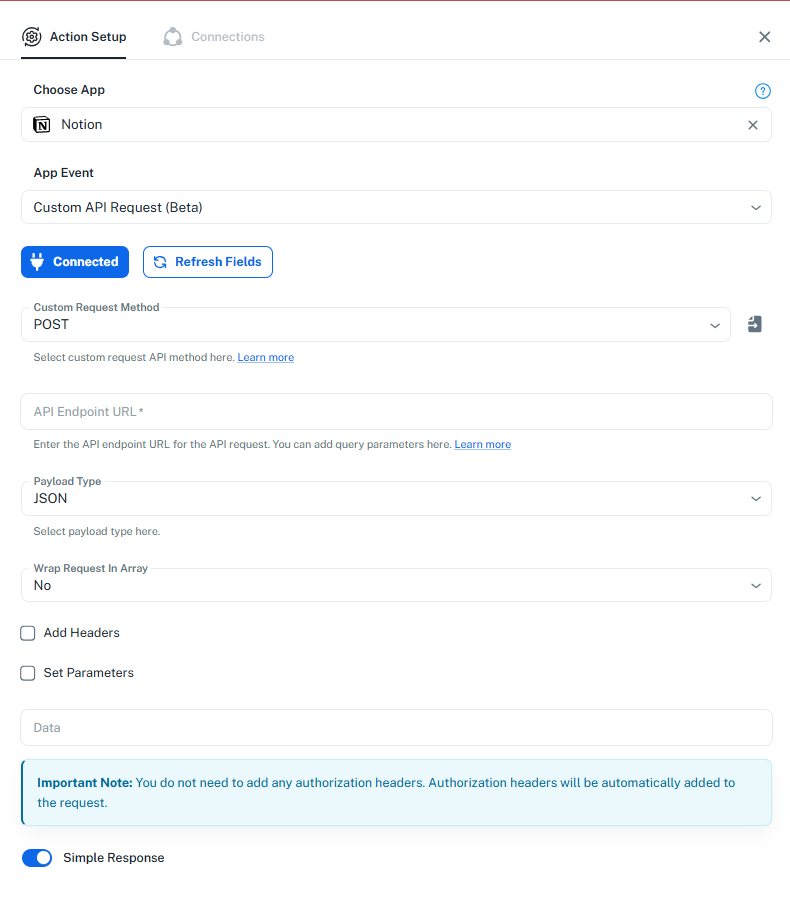Clear the selected Notion app
Screen dimensions: 790x910
[753, 125]
